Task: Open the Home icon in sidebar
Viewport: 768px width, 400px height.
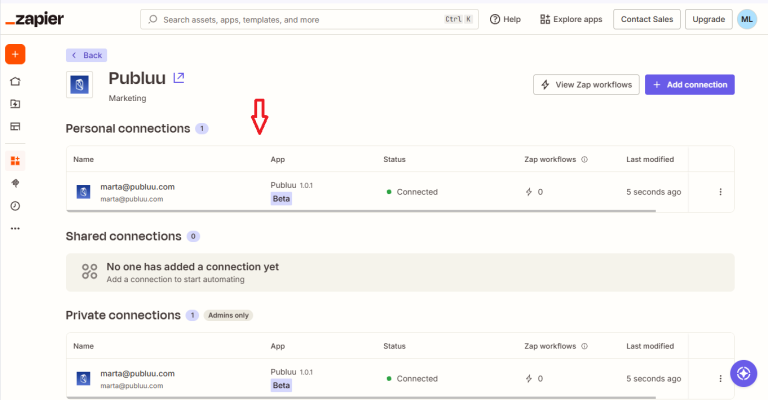Action: point(15,81)
